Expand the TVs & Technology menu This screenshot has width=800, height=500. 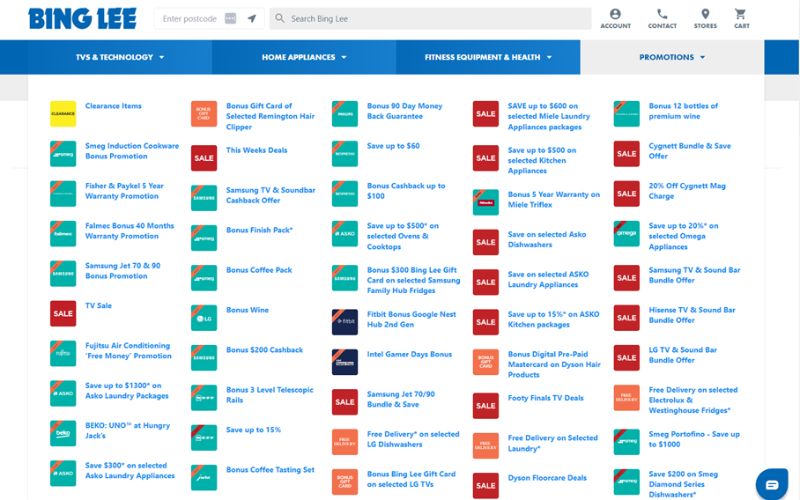120,57
